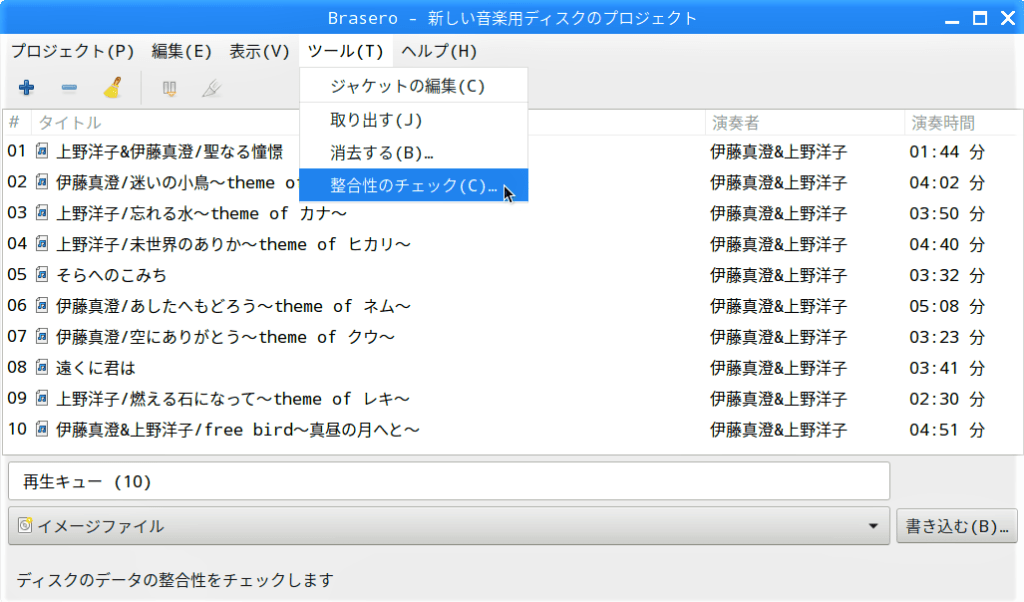The image size is (1024, 602).
Task: Click the blue plus add-files icon
Action: coord(26,87)
